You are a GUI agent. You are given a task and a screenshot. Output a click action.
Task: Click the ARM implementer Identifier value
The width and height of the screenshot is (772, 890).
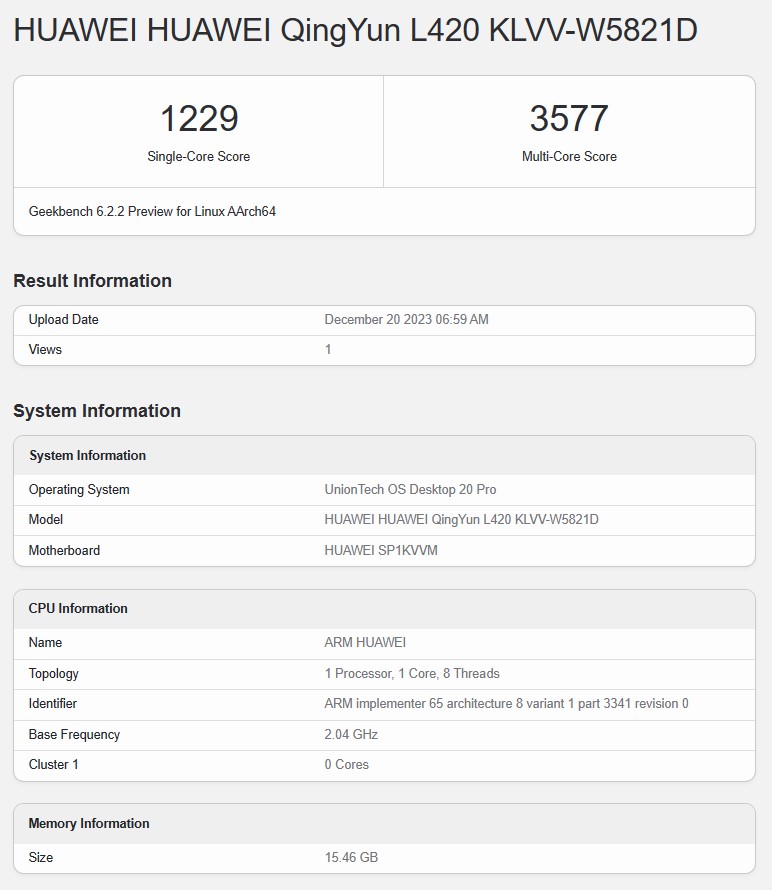pyautogui.click(x=506, y=704)
